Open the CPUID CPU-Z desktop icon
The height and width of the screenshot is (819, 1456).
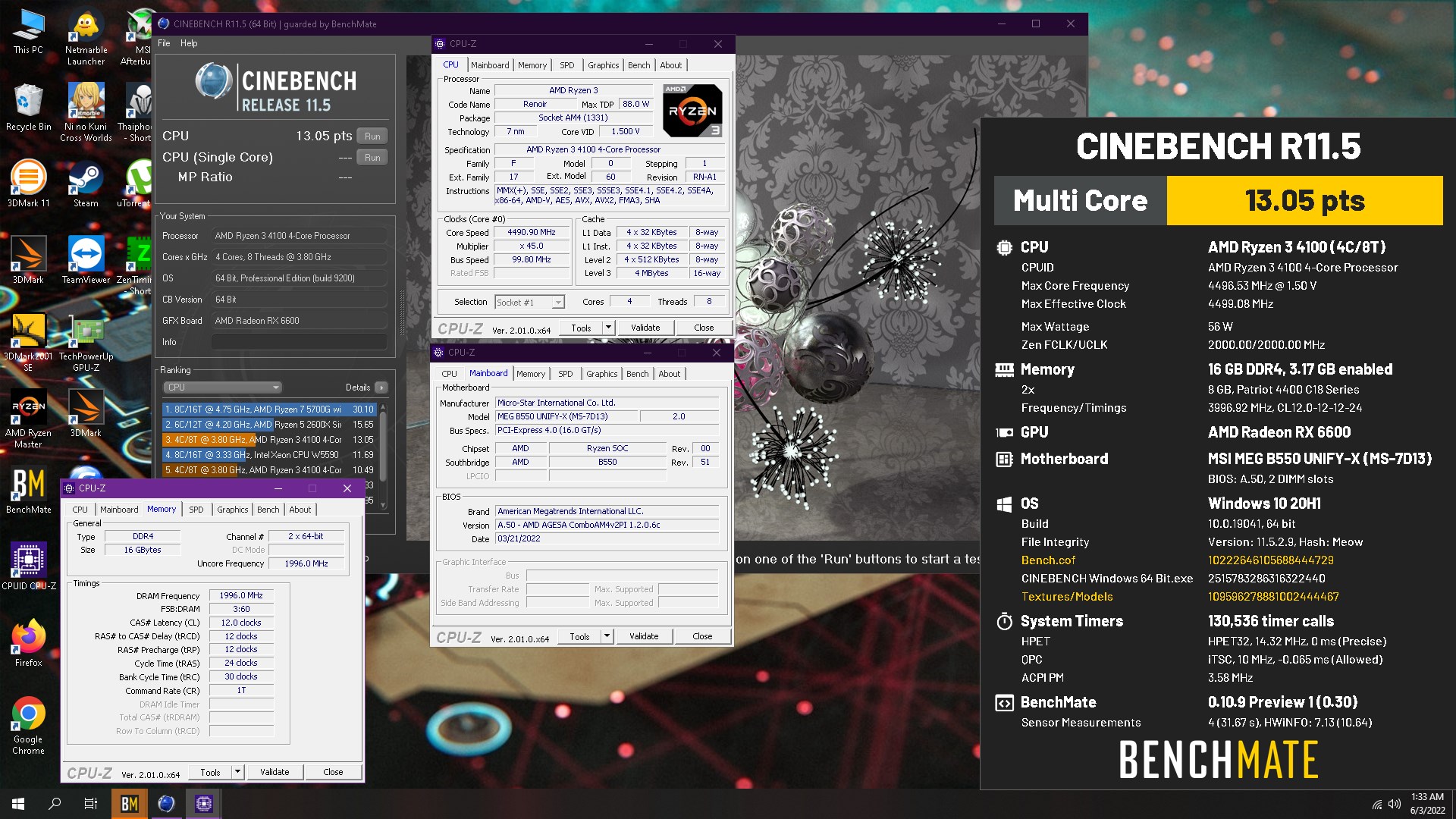pos(28,566)
